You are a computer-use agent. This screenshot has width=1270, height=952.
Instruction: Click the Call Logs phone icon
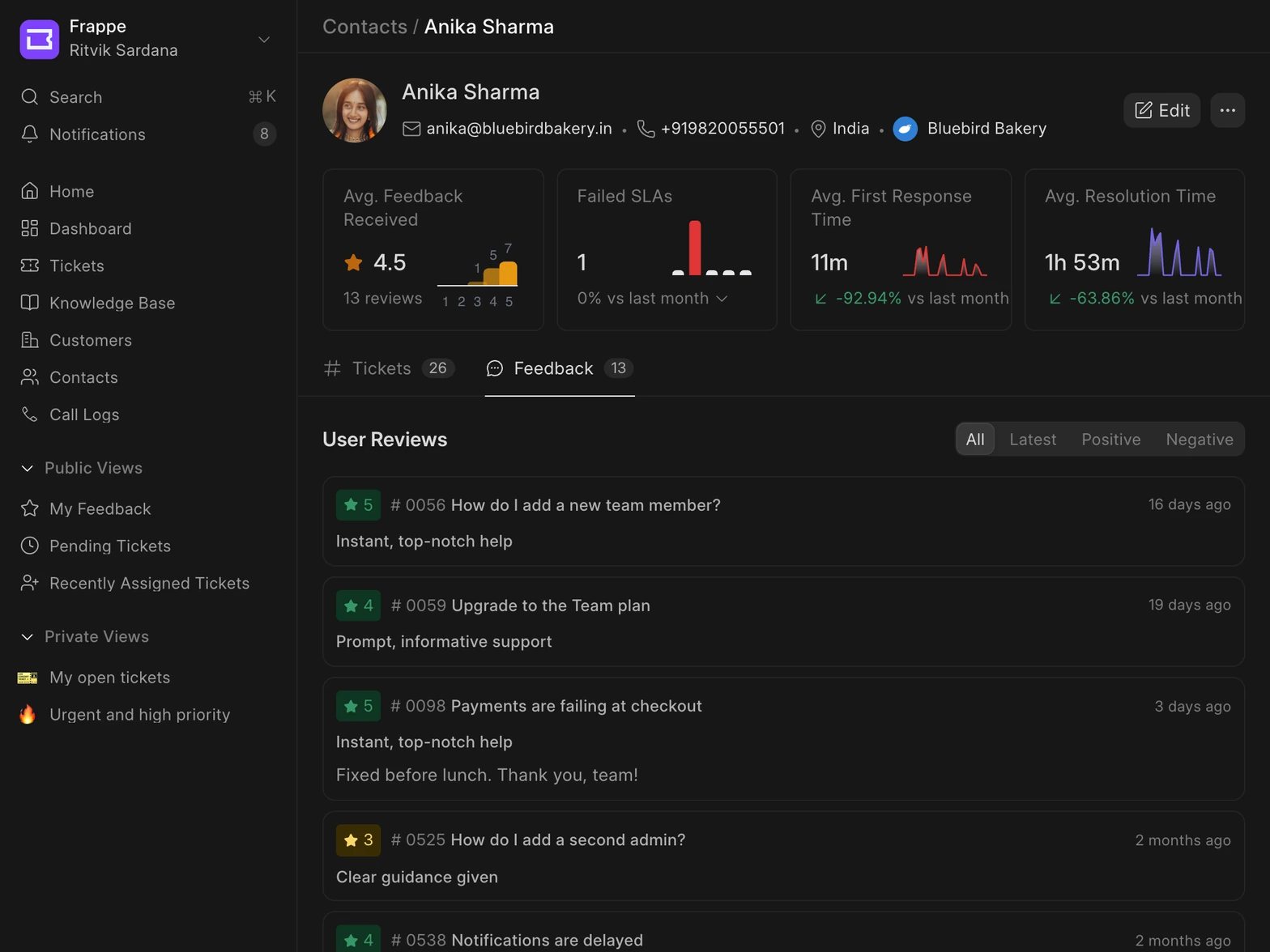click(30, 414)
